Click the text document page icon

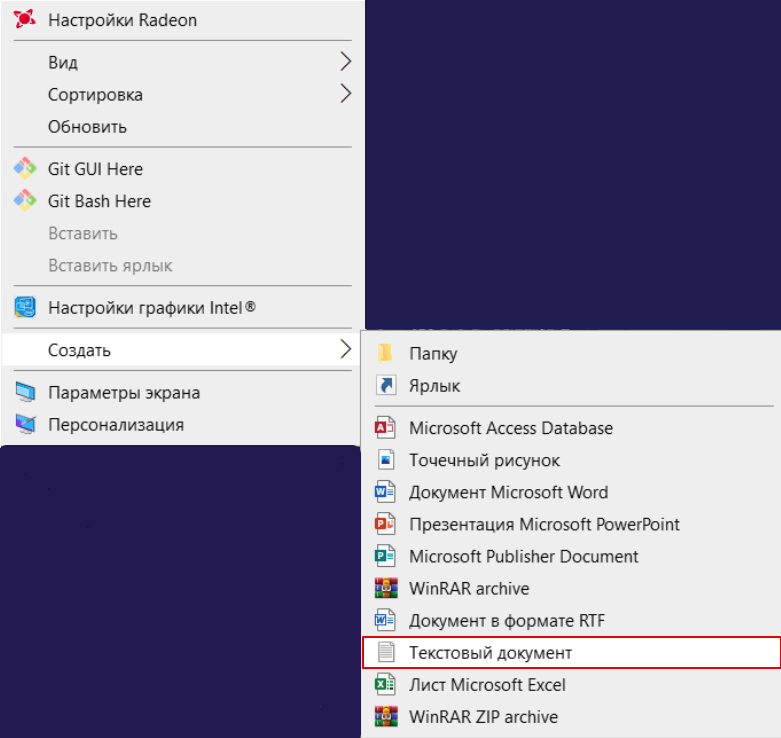click(386, 652)
